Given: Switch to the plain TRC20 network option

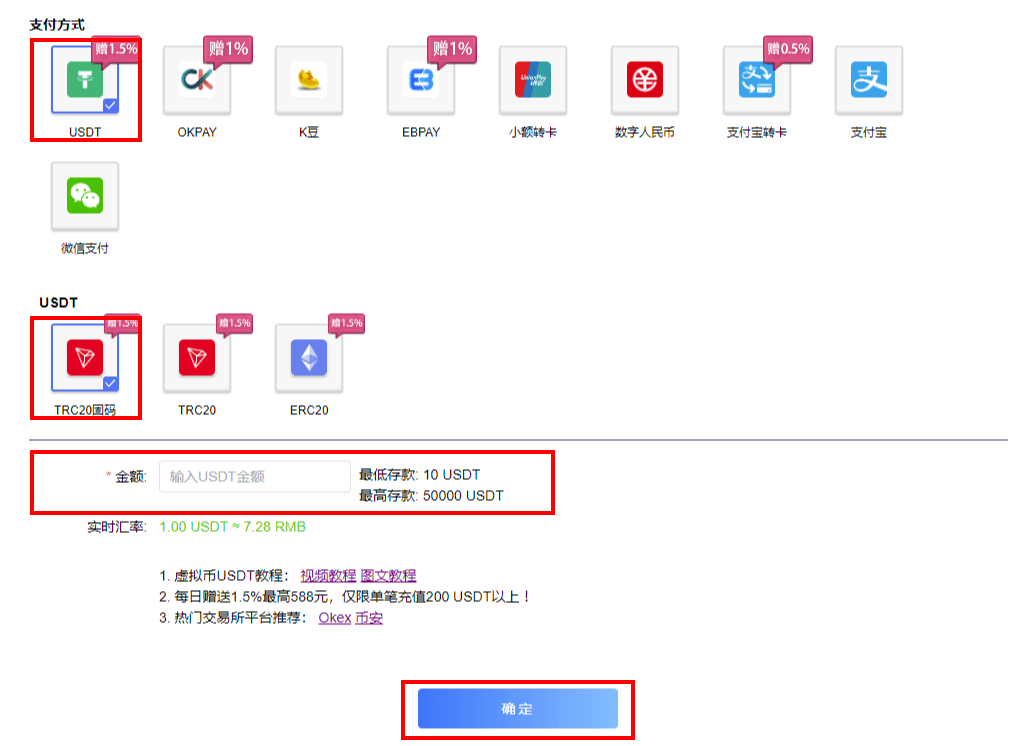Looking at the screenshot, I should [x=197, y=358].
